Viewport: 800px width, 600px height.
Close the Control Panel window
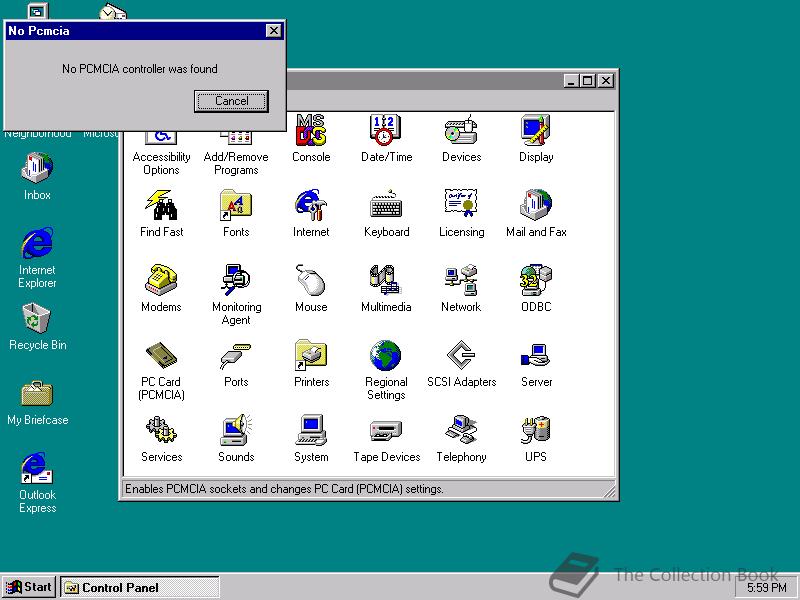tap(606, 81)
